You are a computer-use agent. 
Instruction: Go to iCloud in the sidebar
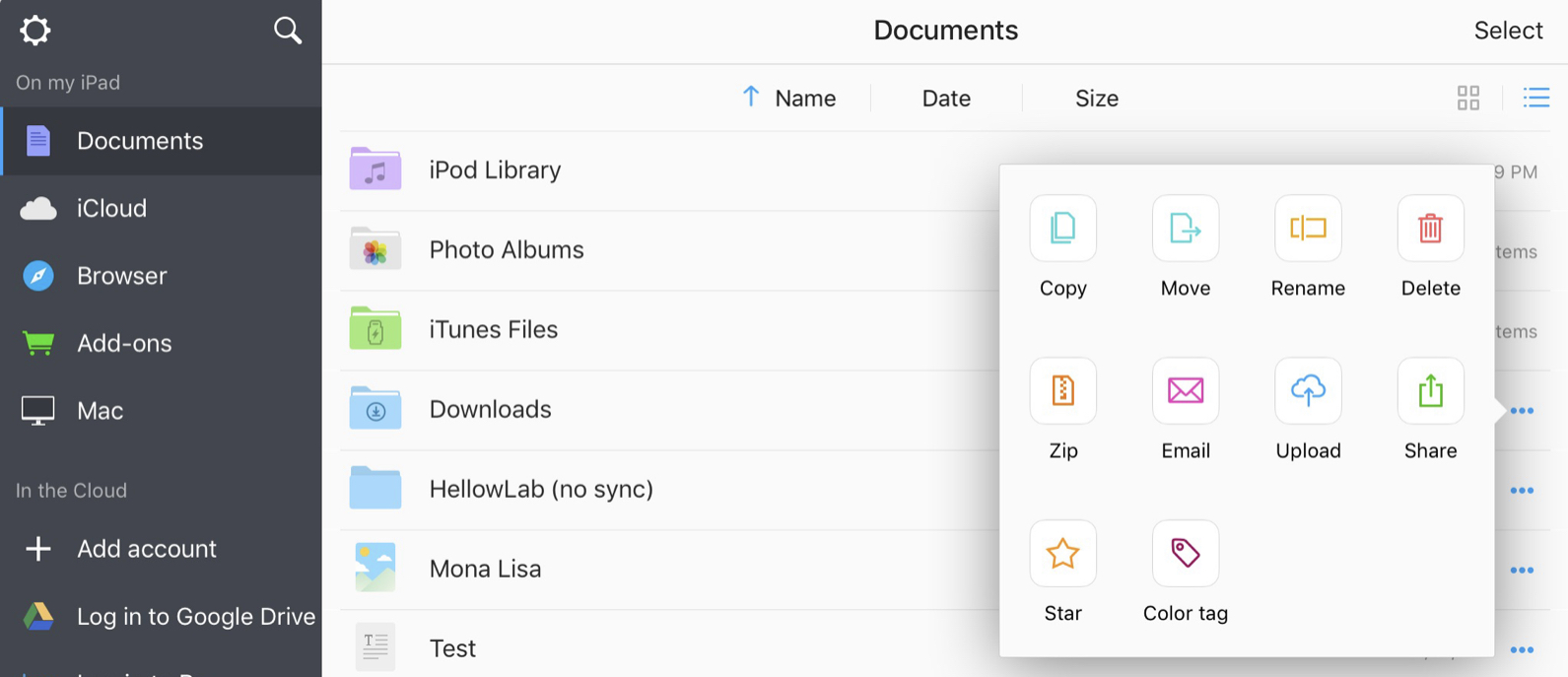161,209
